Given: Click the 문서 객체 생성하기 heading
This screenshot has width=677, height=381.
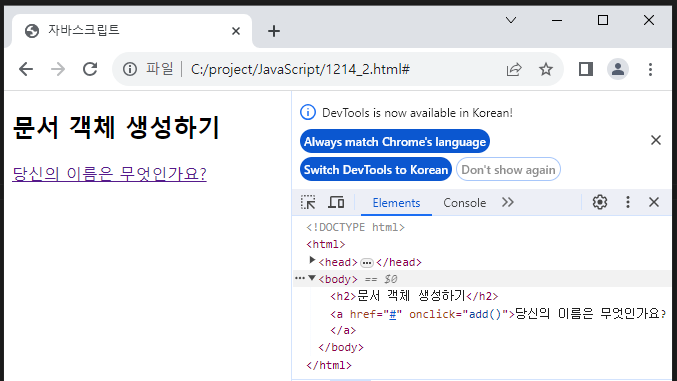Looking at the screenshot, I should pyautogui.click(x=116, y=128).
